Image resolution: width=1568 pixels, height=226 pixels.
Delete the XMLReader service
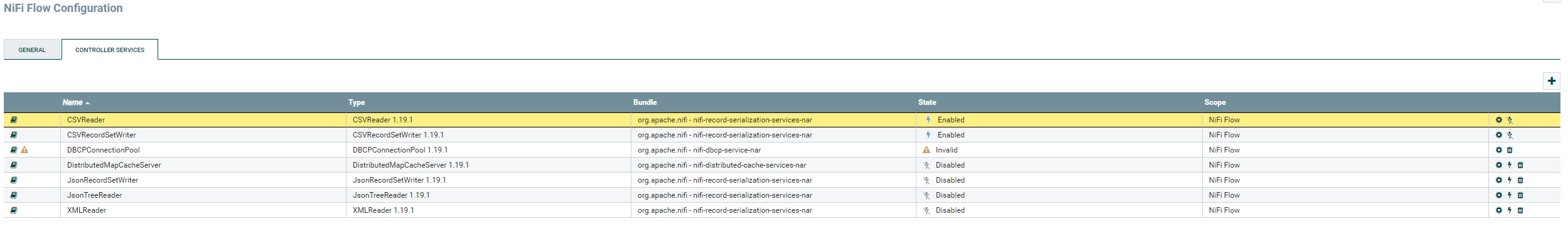coord(1520,210)
